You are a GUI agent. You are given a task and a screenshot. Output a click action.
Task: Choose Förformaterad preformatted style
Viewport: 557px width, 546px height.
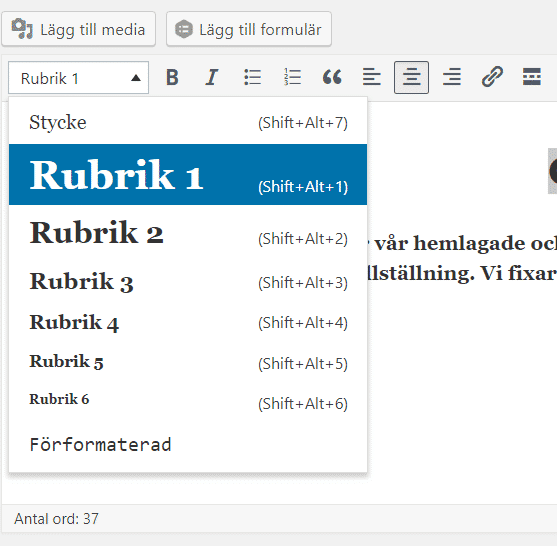(x=188, y=444)
